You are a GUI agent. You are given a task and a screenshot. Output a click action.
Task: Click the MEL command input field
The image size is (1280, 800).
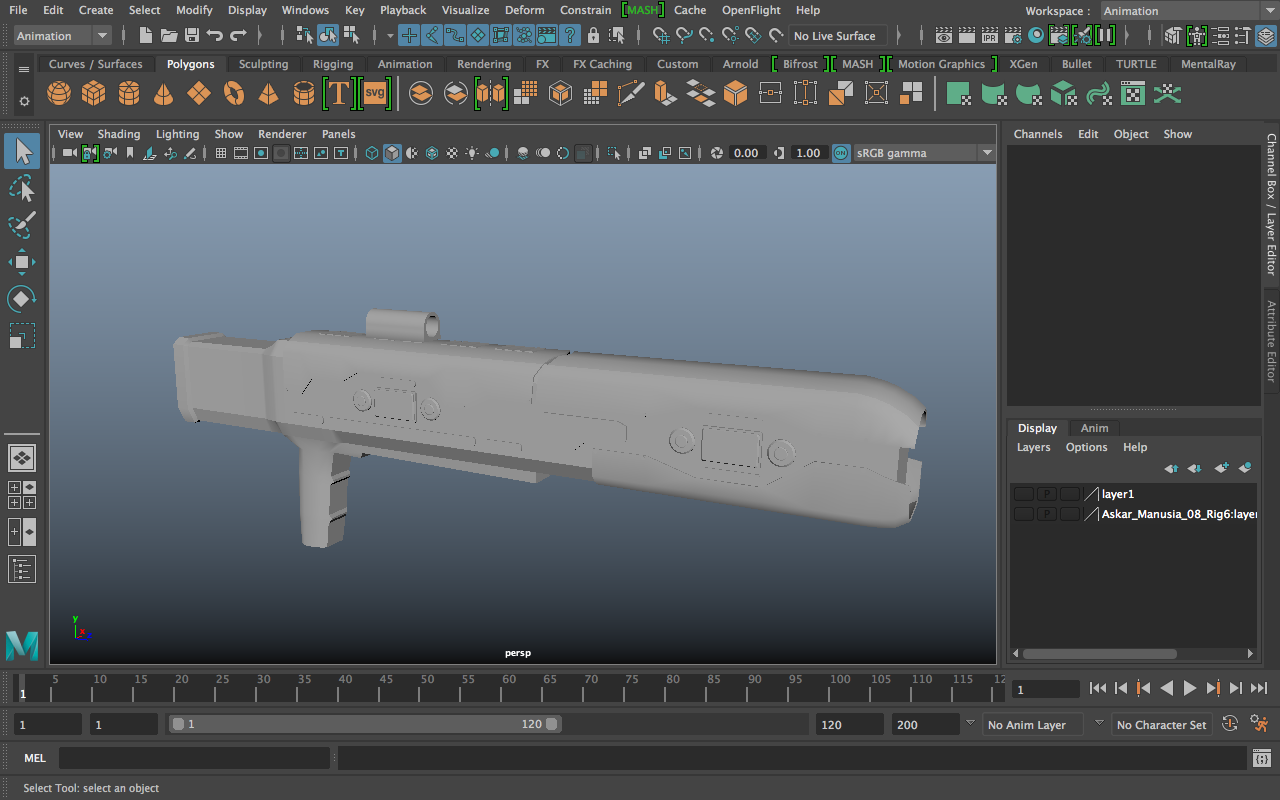click(x=194, y=758)
